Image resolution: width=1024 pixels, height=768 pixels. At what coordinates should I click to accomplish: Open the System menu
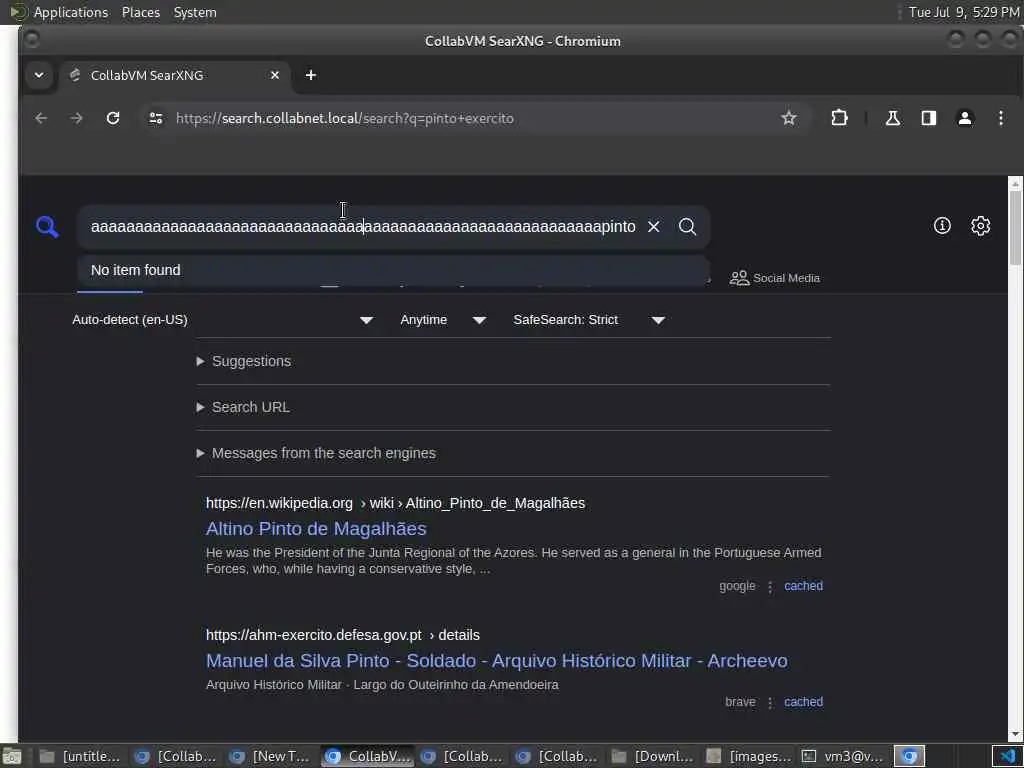(195, 12)
